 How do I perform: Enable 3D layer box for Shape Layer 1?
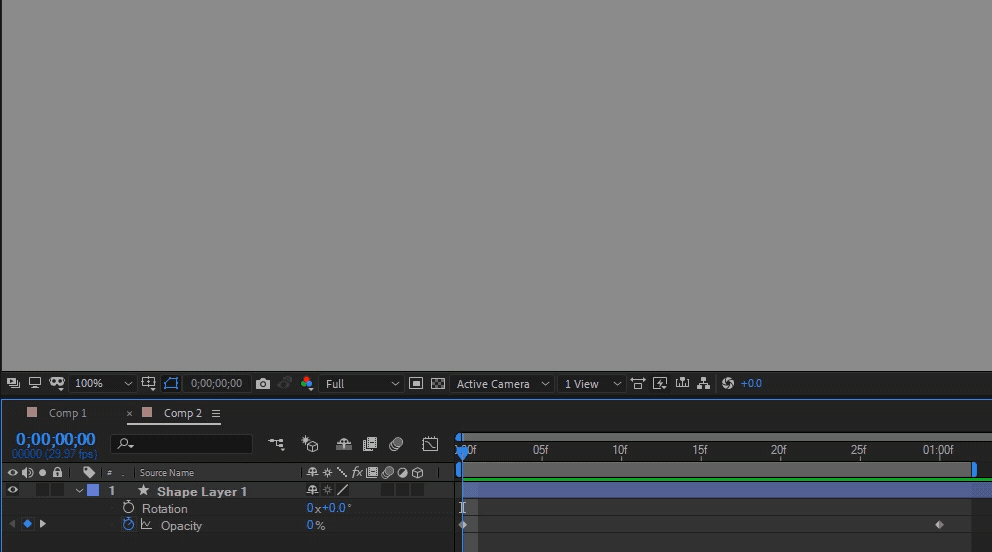418,490
